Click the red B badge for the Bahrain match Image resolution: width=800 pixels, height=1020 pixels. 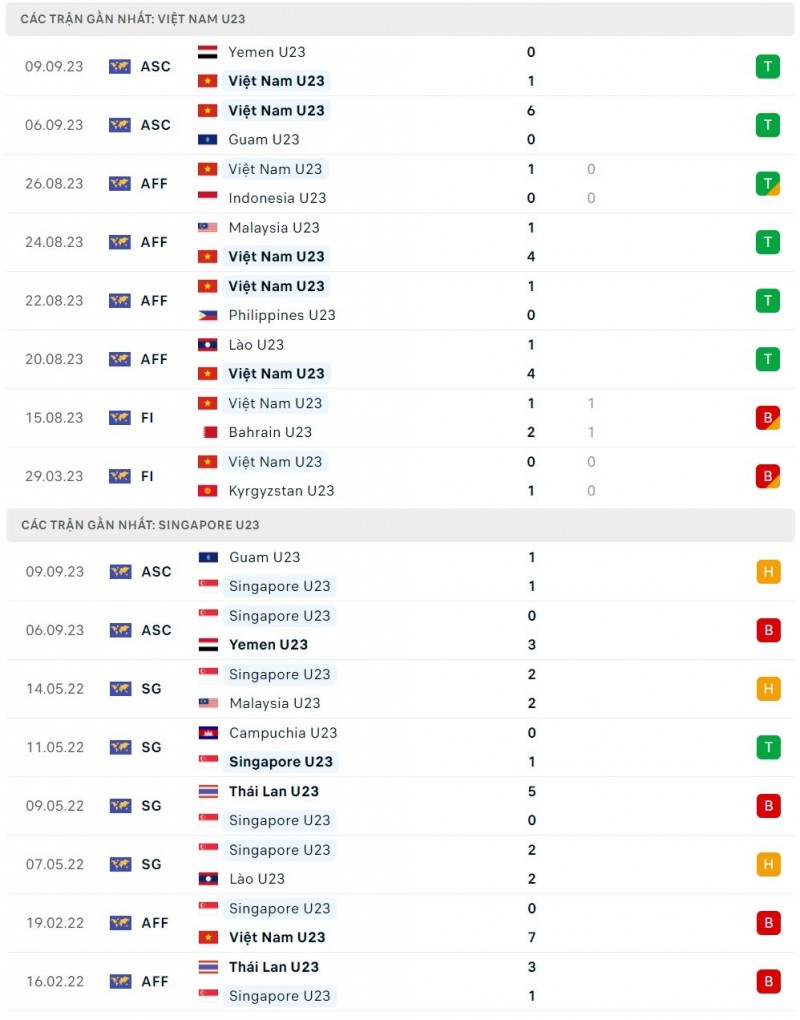pyautogui.click(x=767, y=418)
